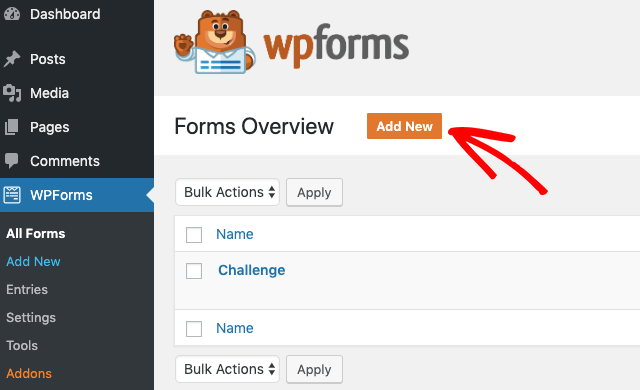
Task: Check the Challenge form checkbox
Action: coord(194,270)
